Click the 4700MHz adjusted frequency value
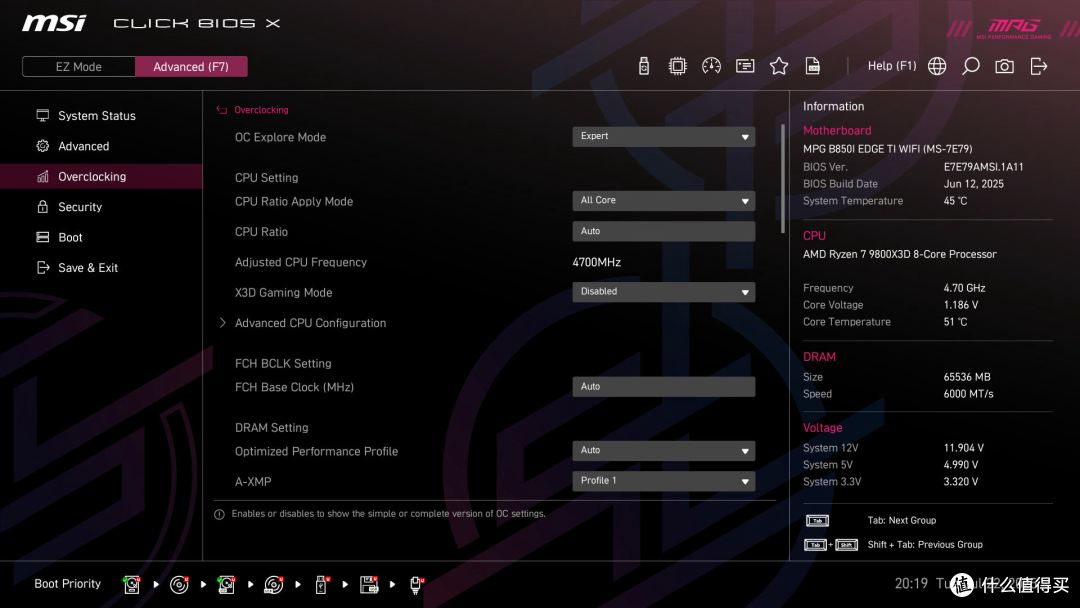 point(596,262)
